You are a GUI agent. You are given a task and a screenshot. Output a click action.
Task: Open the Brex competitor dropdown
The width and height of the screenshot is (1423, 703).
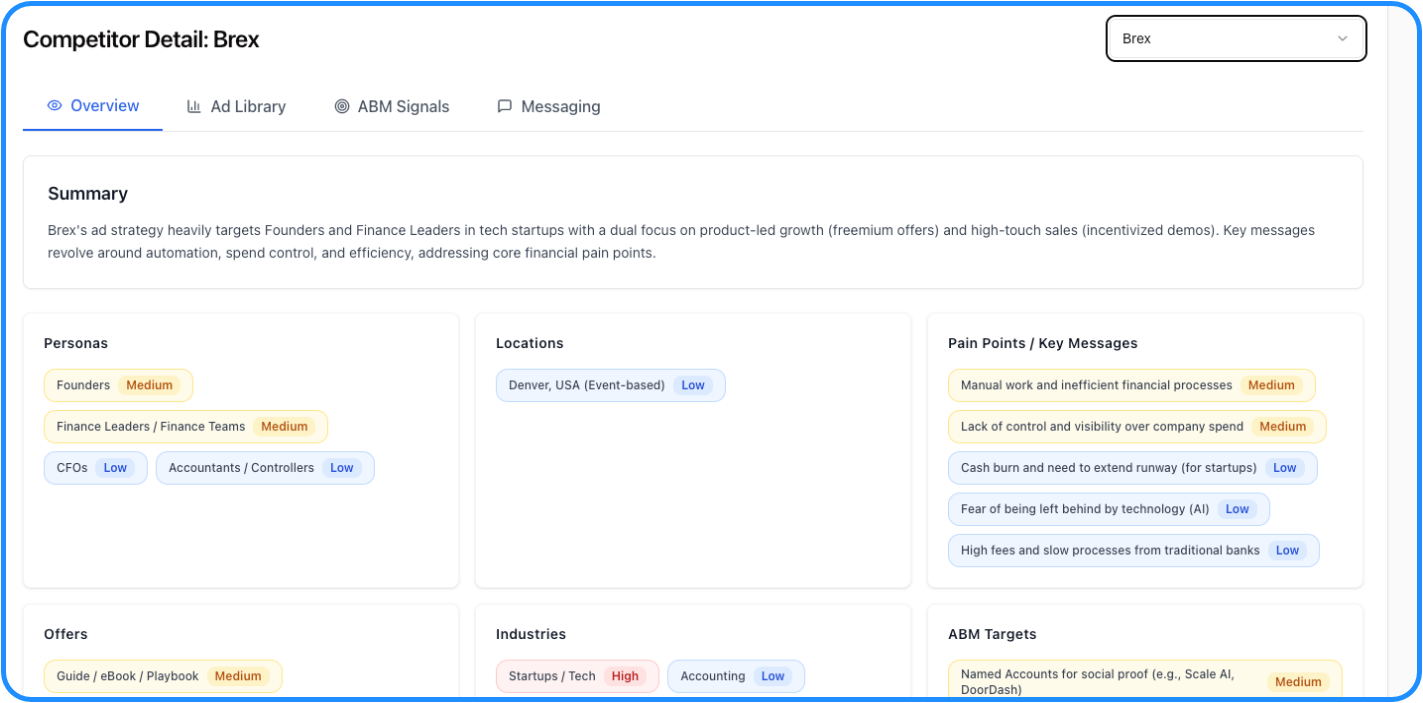point(1235,39)
